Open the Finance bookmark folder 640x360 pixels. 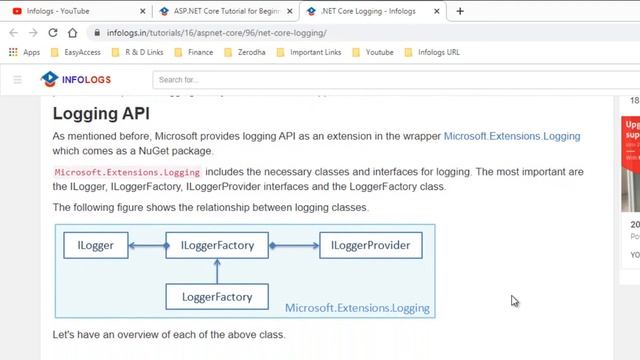[x=194, y=52]
